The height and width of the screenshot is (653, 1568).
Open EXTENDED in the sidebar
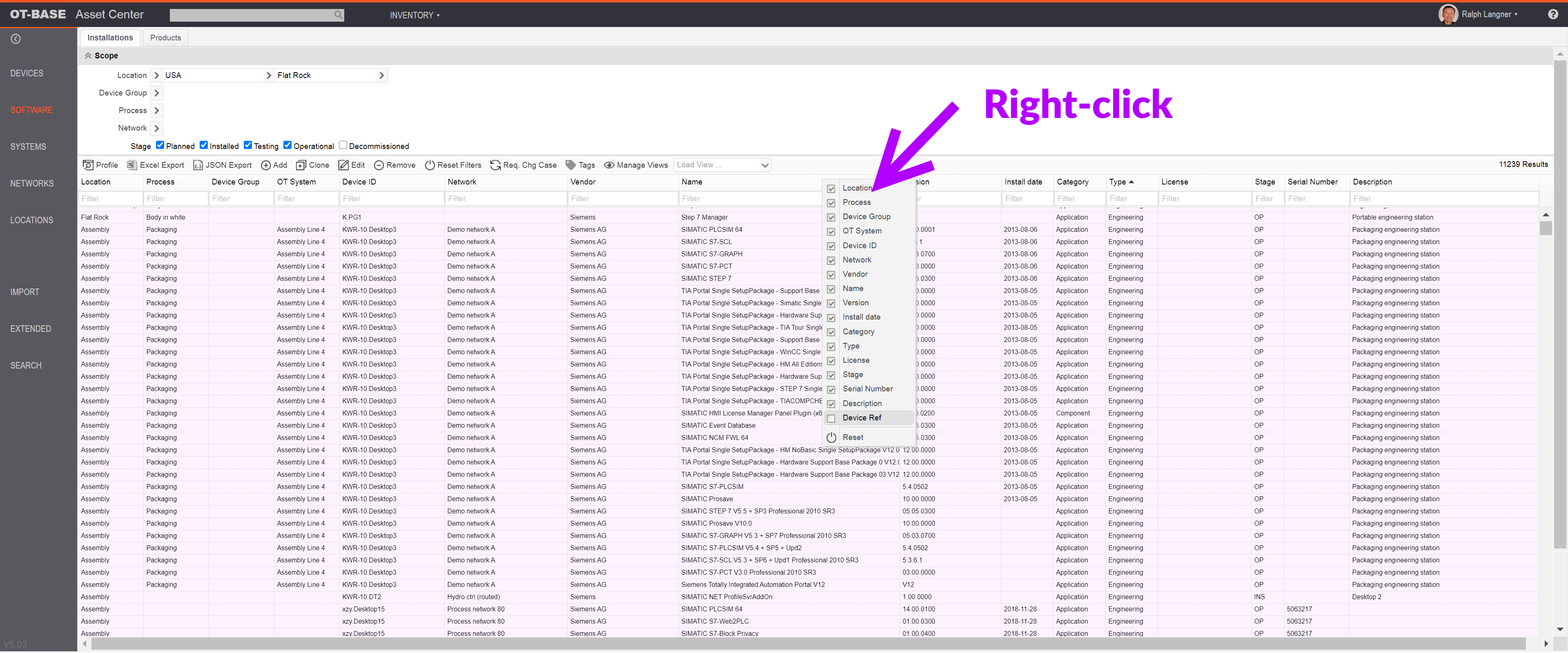(x=31, y=329)
